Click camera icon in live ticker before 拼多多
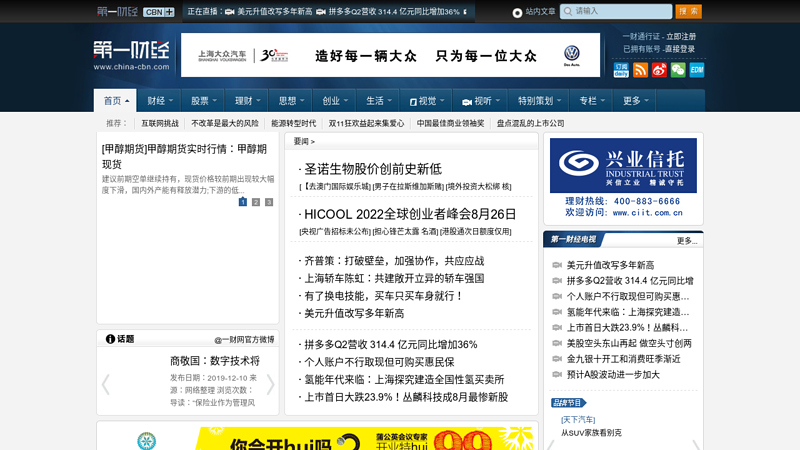 coord(321,12)
